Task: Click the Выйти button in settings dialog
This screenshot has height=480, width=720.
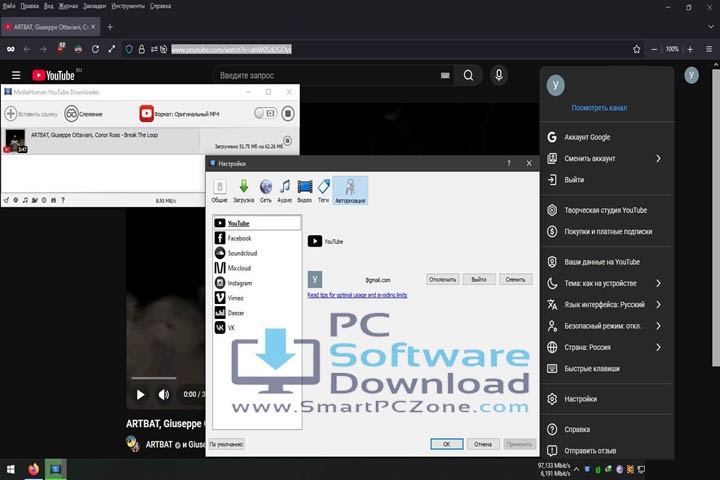Action: (479, 279)
